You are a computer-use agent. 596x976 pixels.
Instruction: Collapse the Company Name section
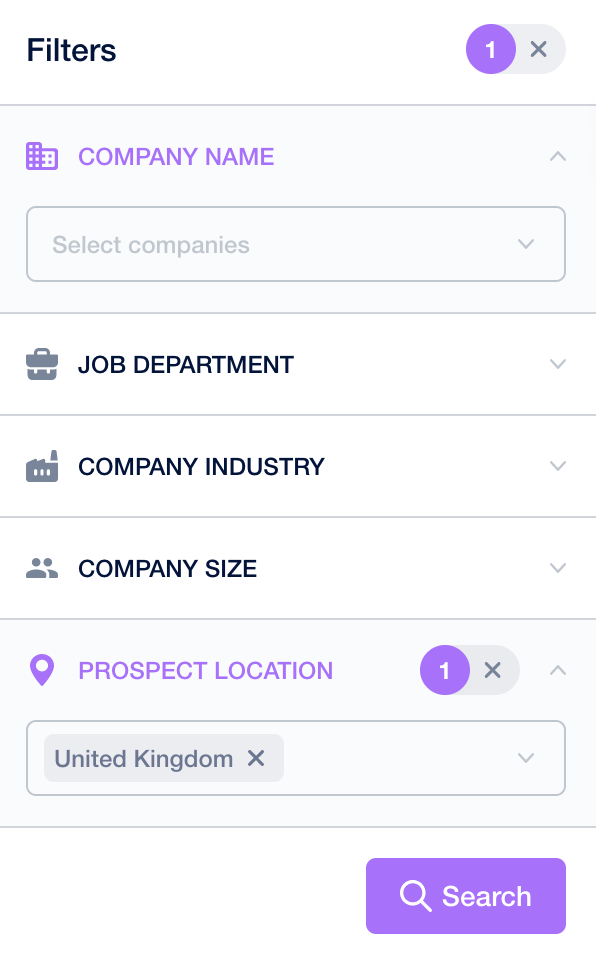click(x=558, y=156)
